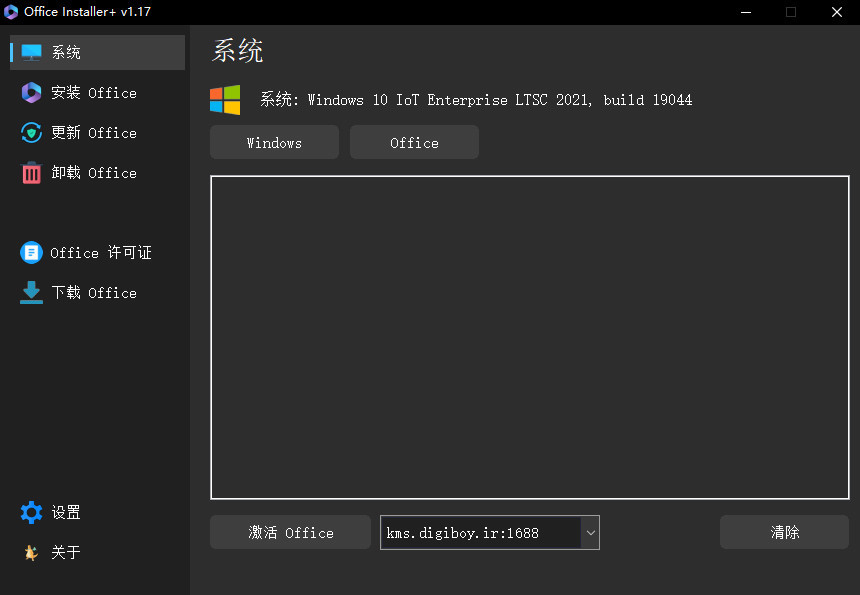Click the 激活 Office button
The width and height of the screenshot is (860, 595).
tap(289, 532)
